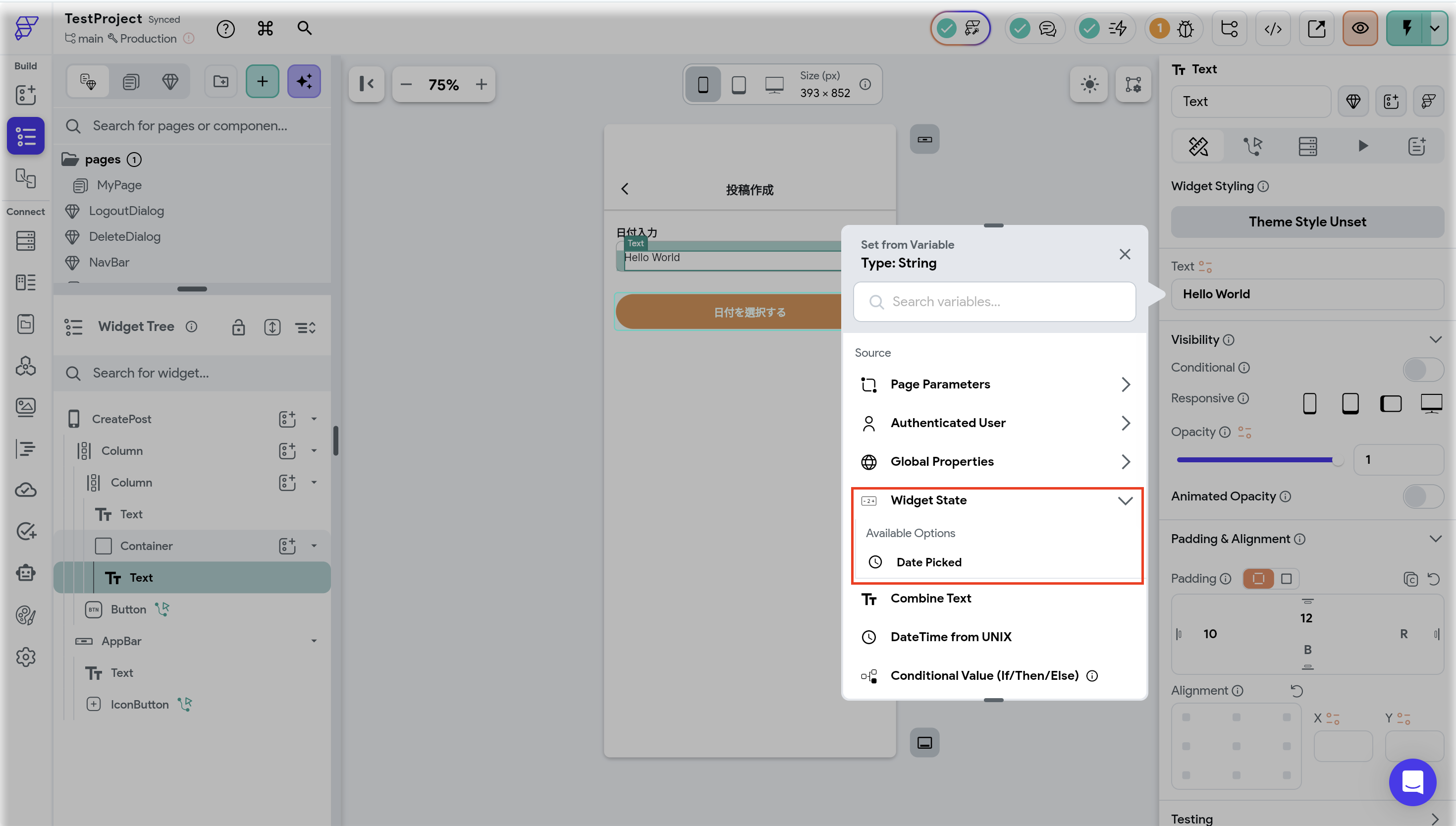Open Theme Settings palette icon in sidebar

click(x=26, y=615)
